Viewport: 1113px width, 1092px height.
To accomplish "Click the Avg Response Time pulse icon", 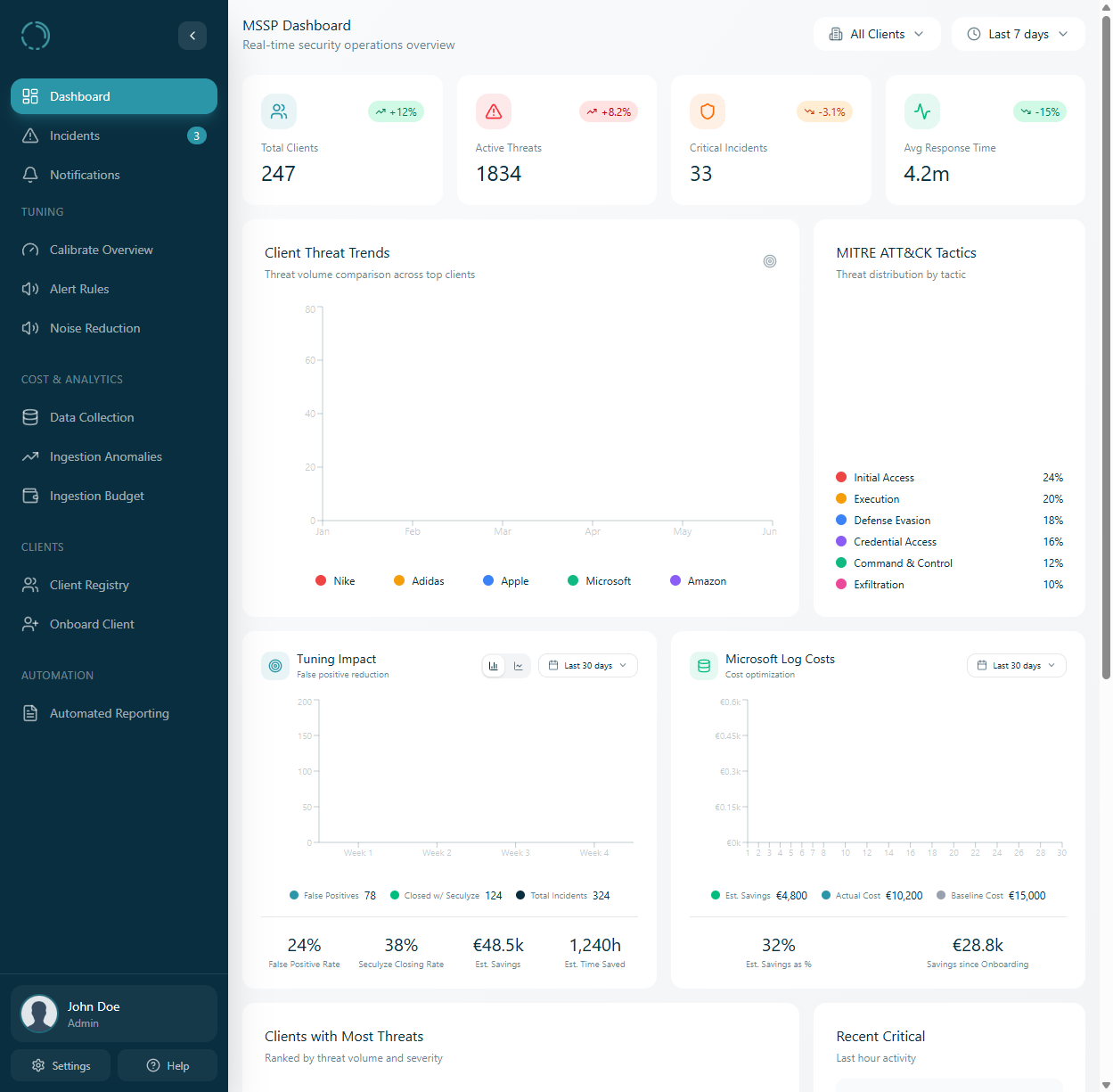I will pyautogui.click(x=922, y=111).
